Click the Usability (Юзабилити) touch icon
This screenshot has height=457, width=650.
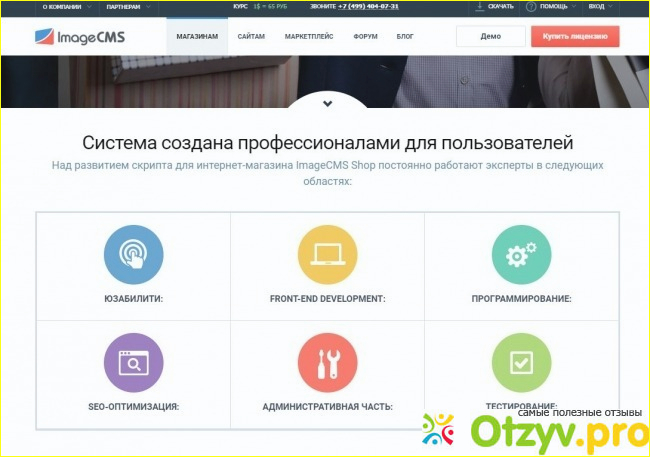[x=132, y=255]
